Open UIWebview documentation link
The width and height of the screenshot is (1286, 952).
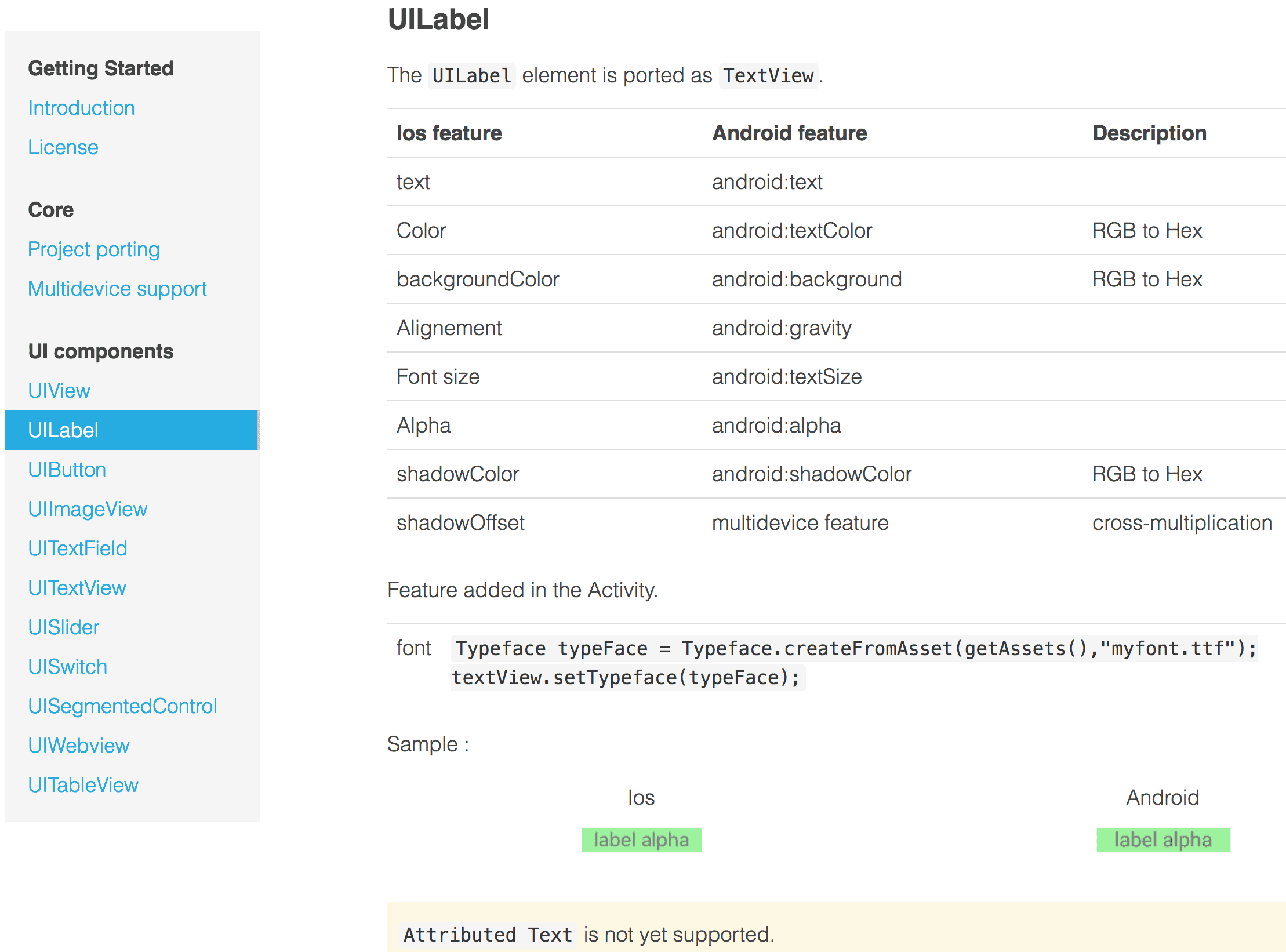pyautogui.click(x=79, y=746)
